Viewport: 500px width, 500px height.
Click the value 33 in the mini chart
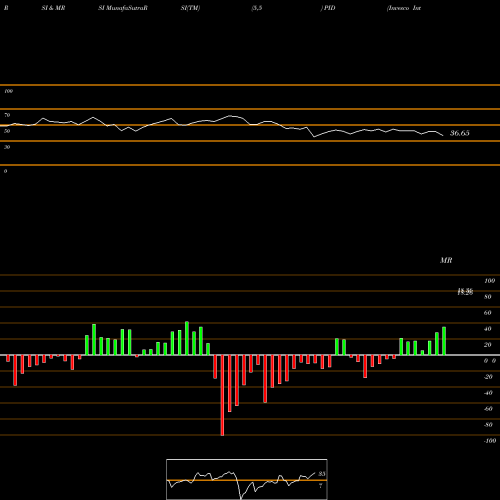coord(322,474)
